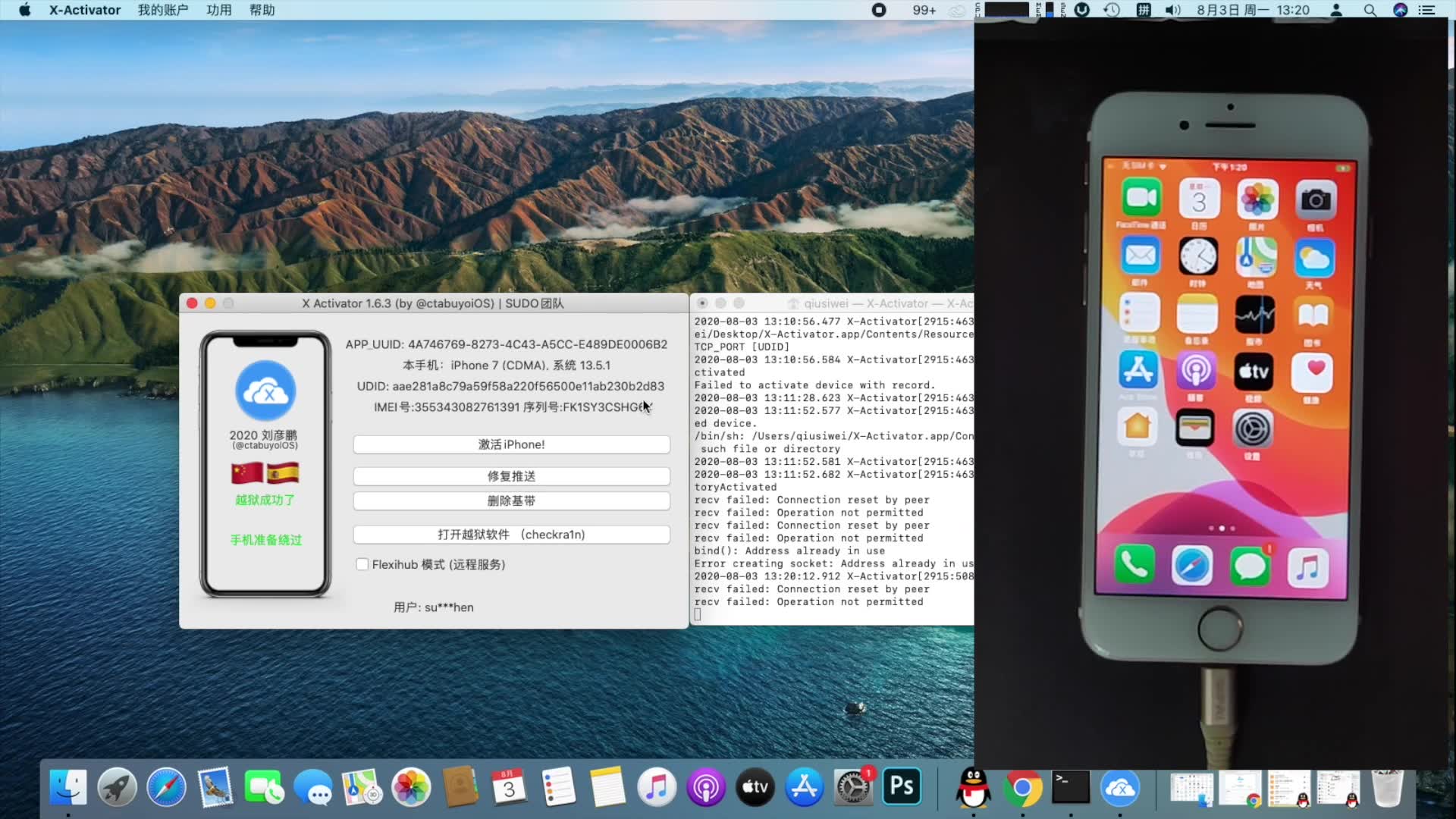Click the APP_UUID text line
The height and width of the screenshot is (819, 1456).
[x=507, y=344]
